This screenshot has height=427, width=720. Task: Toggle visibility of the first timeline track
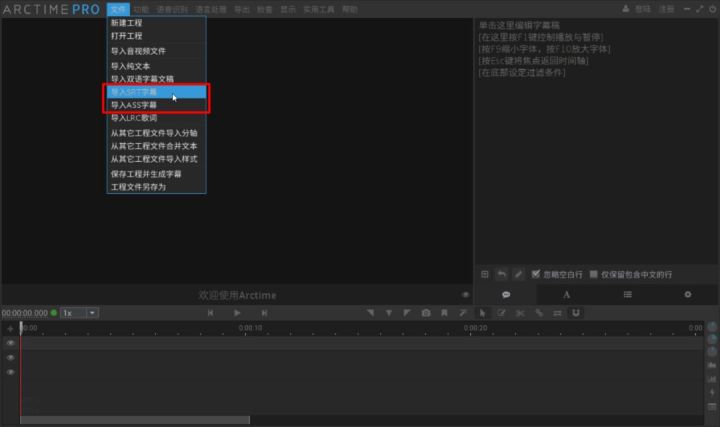pos(11,343)
